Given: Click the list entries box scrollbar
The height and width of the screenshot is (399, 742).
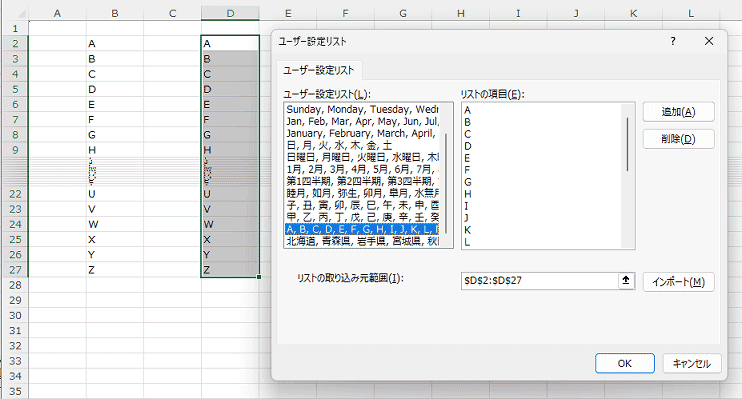Looking at the screenshot, I should coord(628,175).
